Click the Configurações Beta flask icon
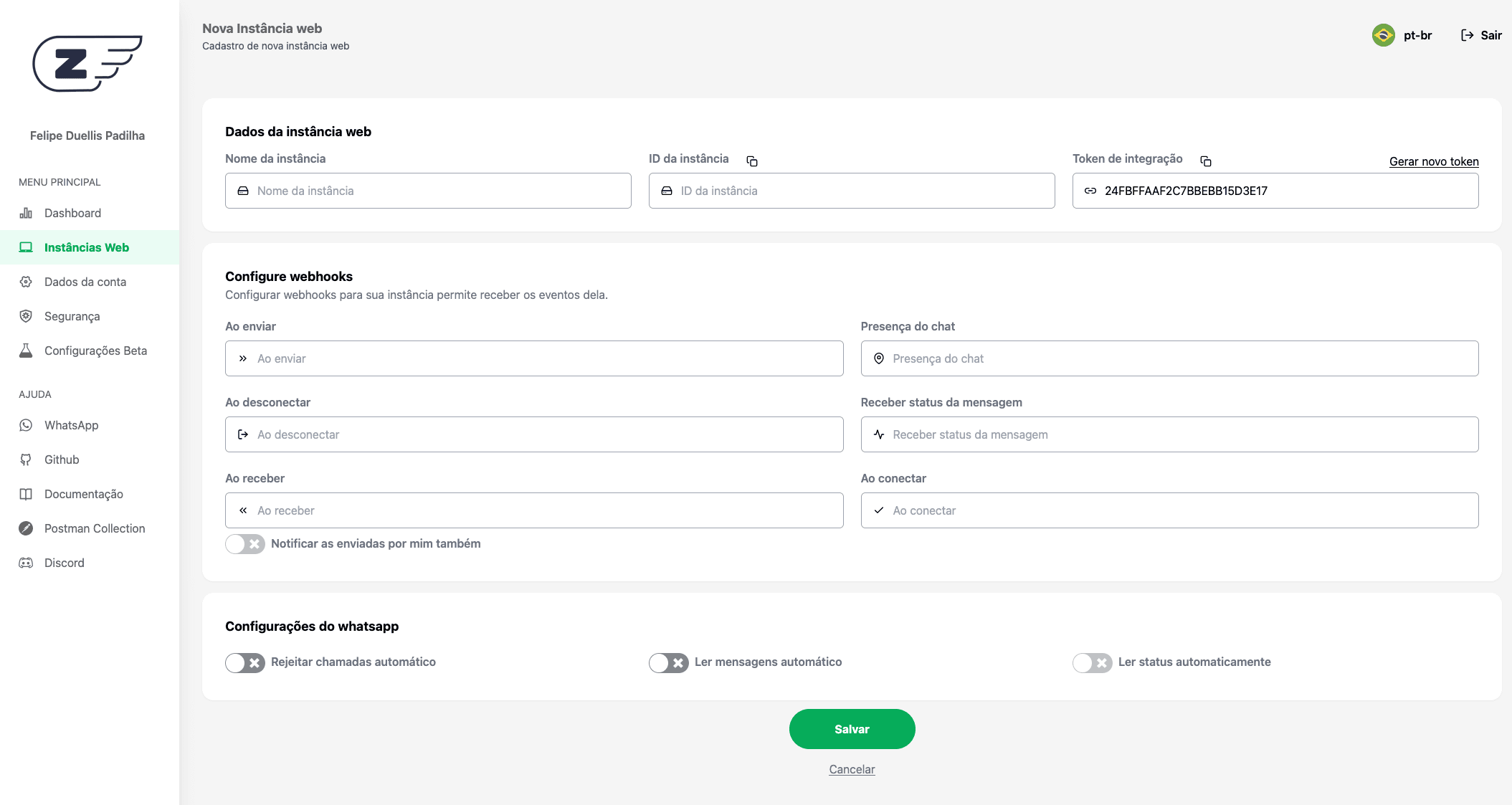Image resolution: width=1512 pixels, height=805 pixels. (26, 351)
